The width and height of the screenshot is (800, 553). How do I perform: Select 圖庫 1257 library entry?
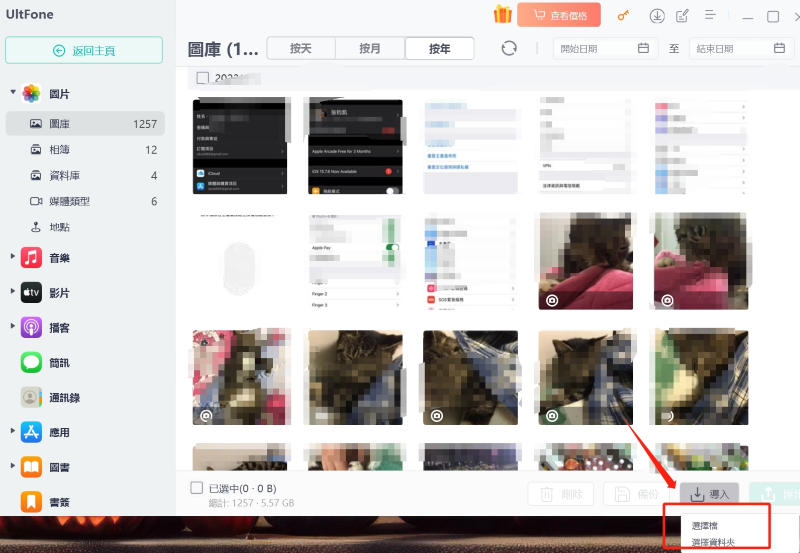pos(85,123)
